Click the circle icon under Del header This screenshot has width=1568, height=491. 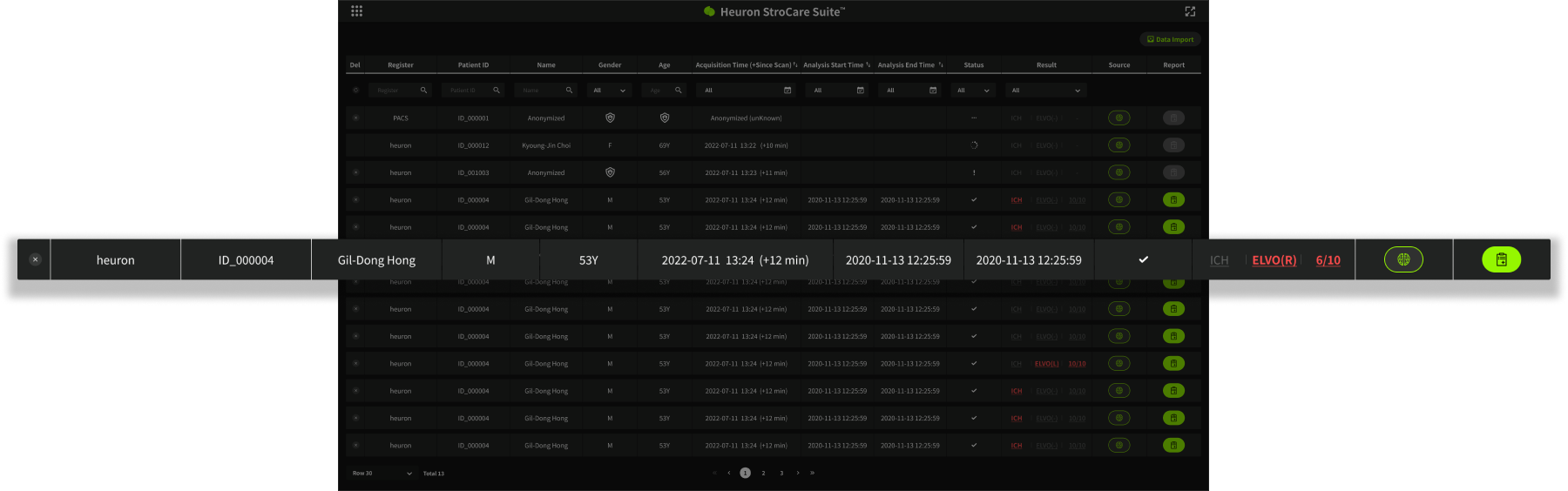(x=355, y=90)
